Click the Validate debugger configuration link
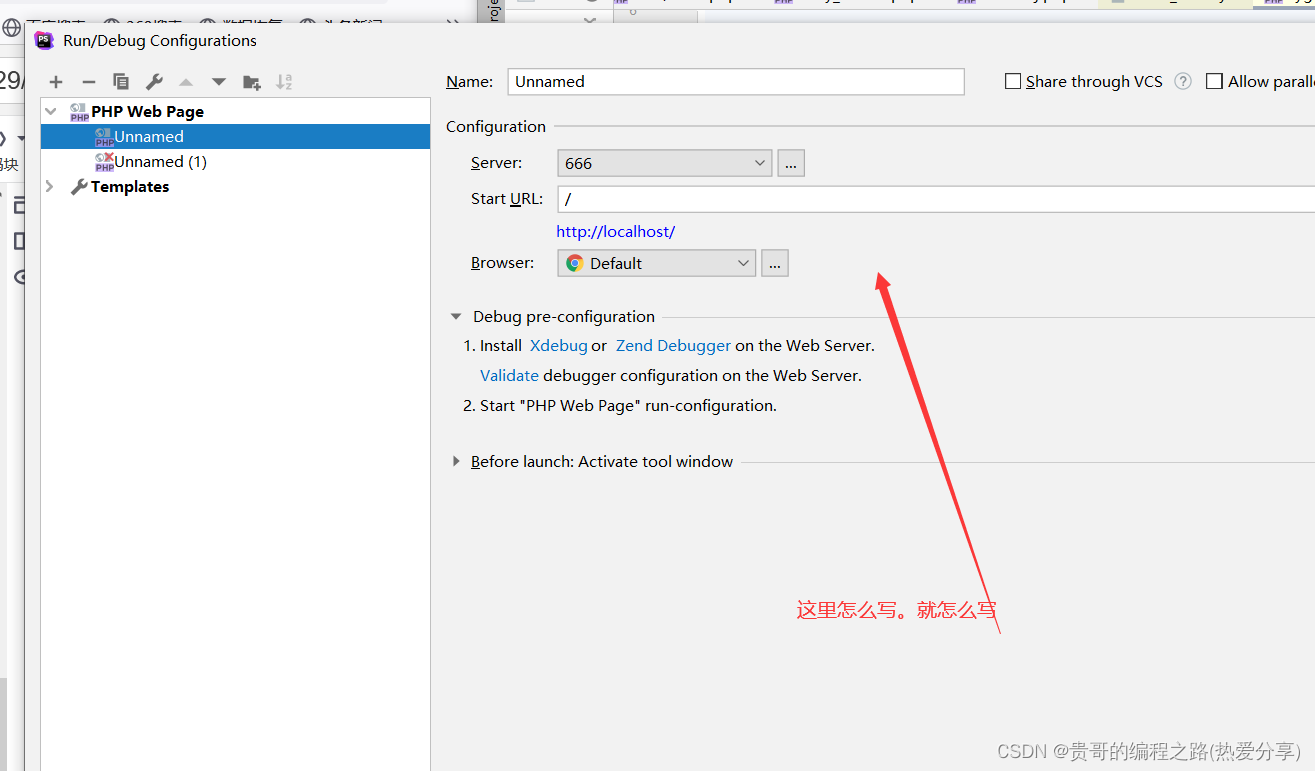This screenshot has height=771, width=1315. coord(509,376)
